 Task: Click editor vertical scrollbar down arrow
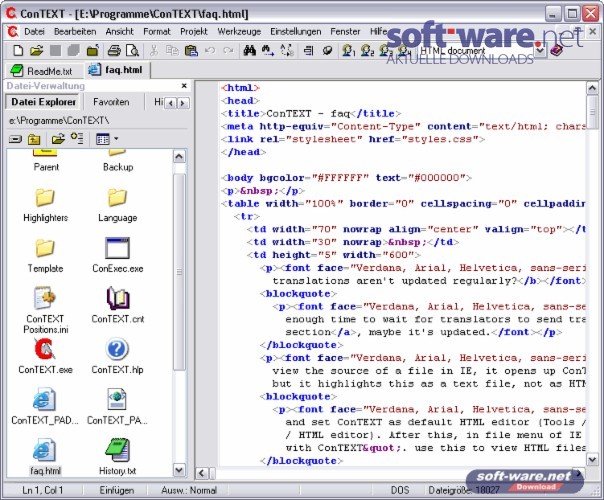pos(592,459)
